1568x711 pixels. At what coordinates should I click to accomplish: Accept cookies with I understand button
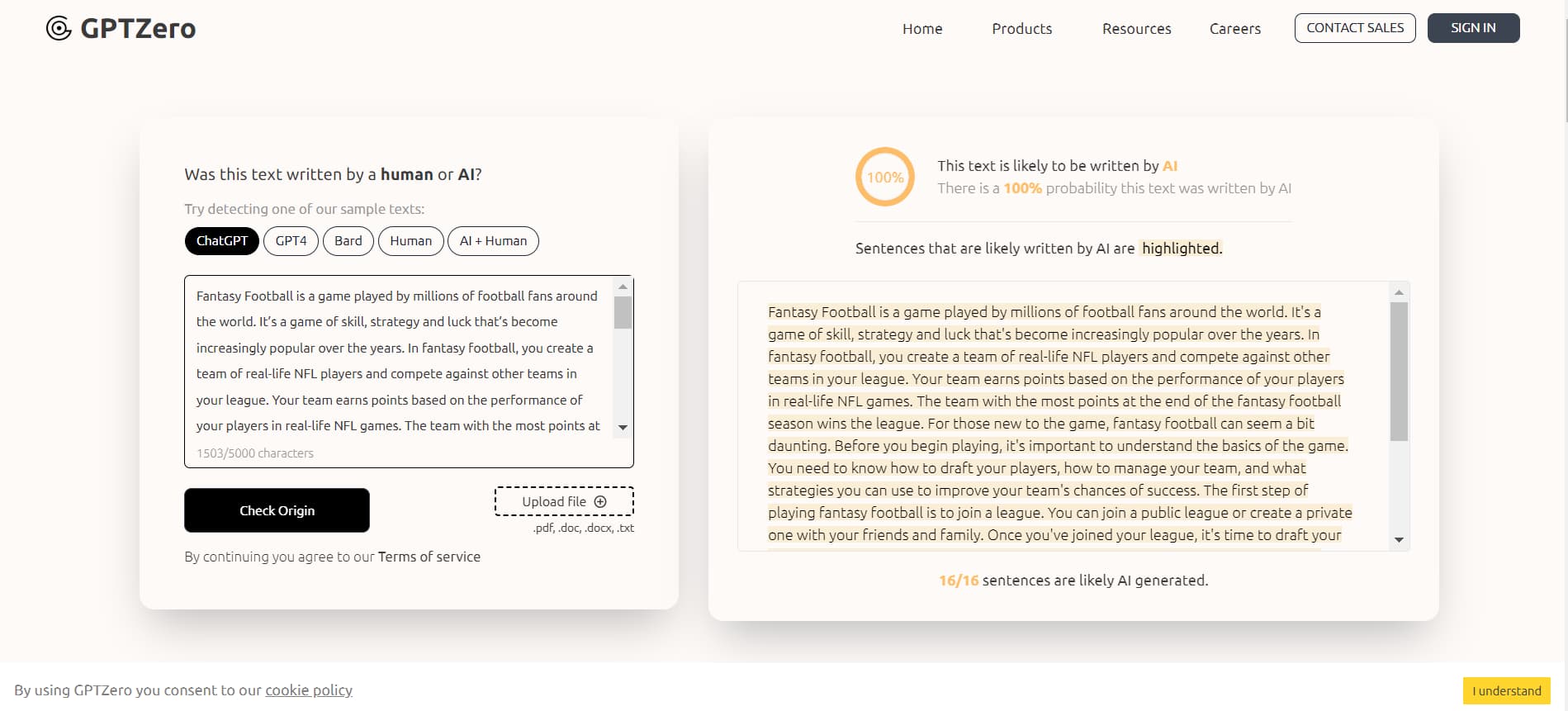click(x=1506, y=690)
